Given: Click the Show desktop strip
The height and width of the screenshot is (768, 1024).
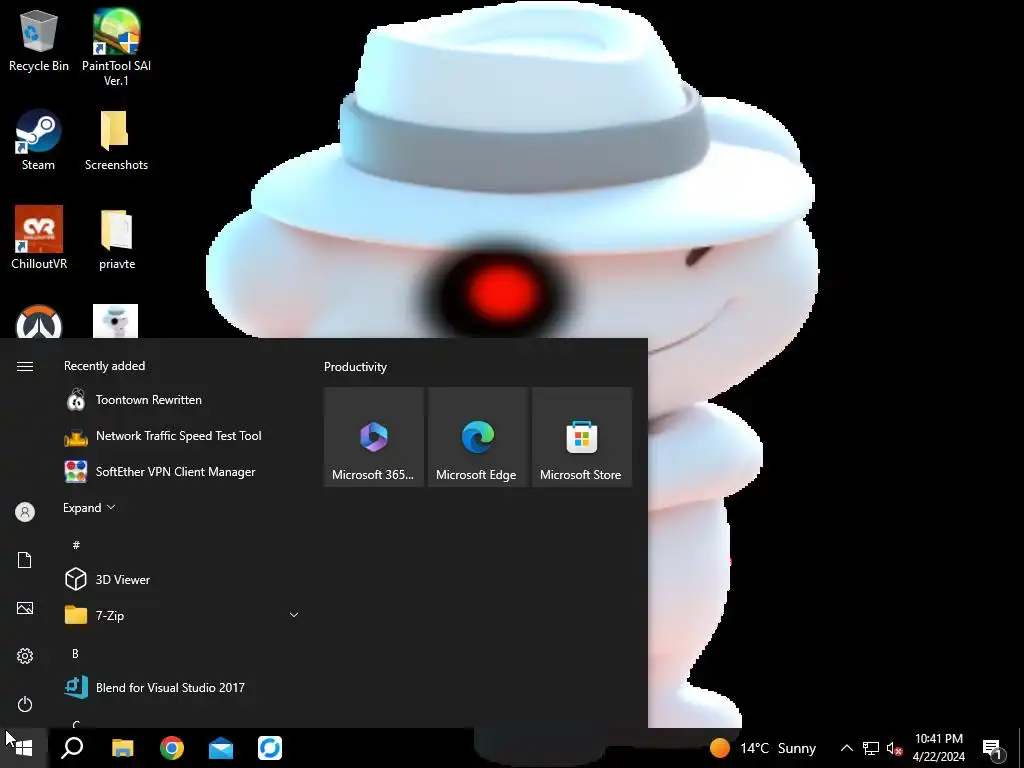Looking at the screenshot, I should pyautogui.click(x=1021, y=748).
